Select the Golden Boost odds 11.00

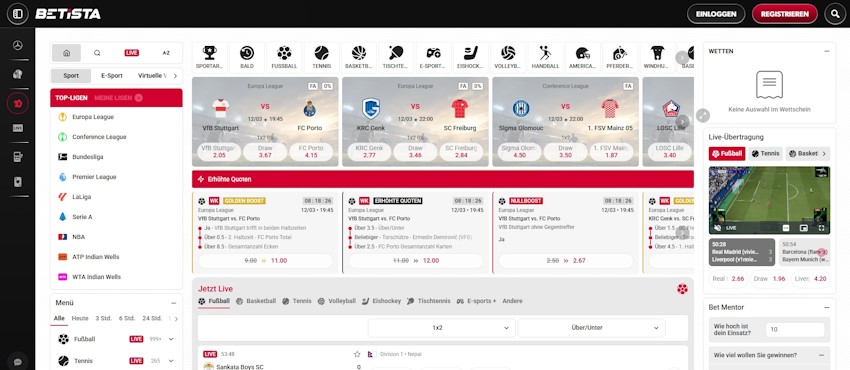266,261
